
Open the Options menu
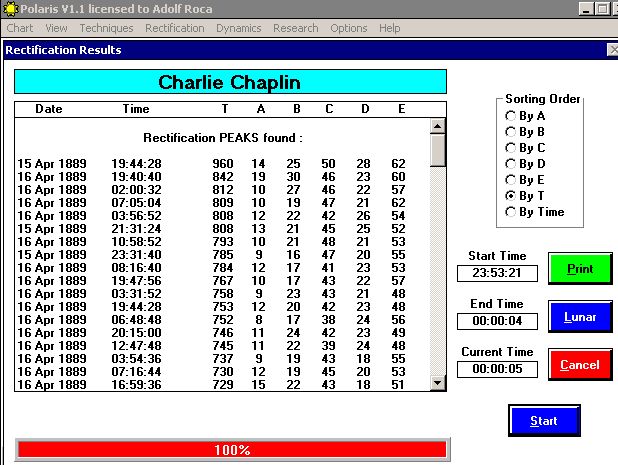click(x=349, y=28)
